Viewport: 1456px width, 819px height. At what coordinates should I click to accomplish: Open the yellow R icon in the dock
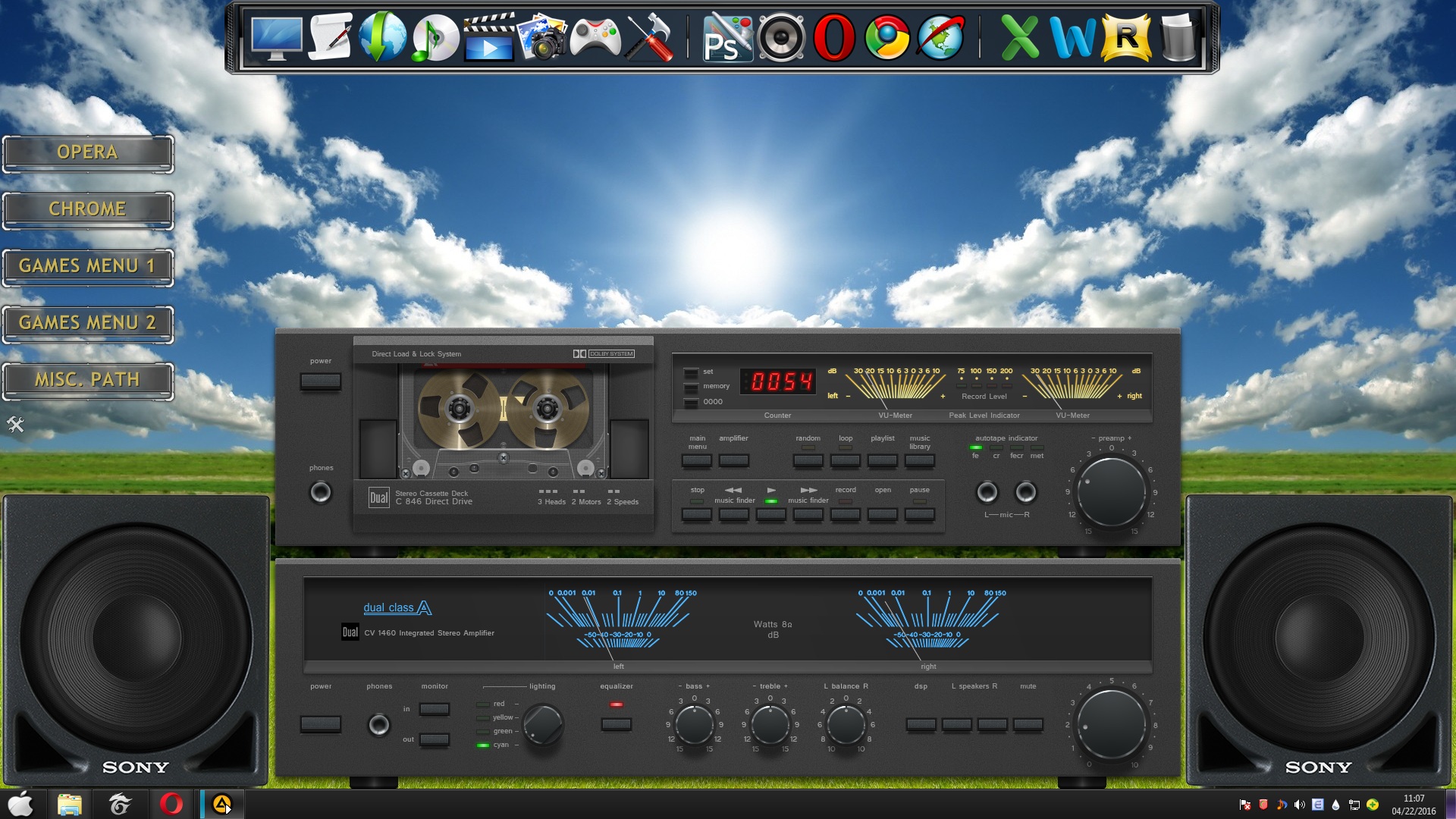(x=1126, y=37)
